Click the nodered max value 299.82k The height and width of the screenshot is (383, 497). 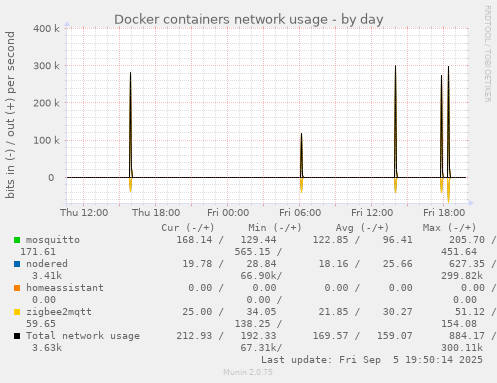462,276
